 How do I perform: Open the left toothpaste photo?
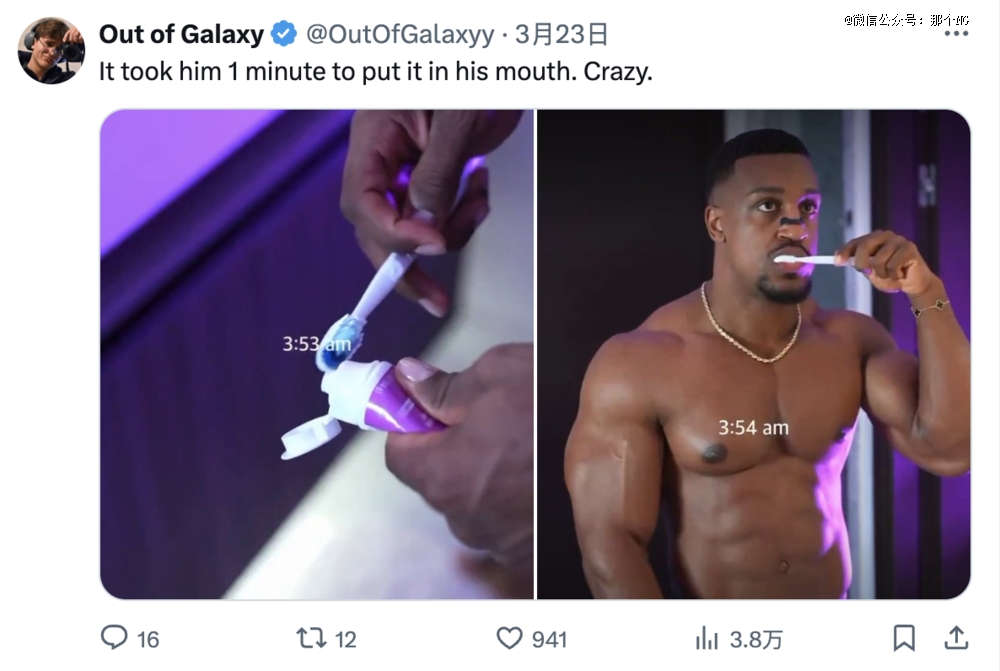pos(317,354)
